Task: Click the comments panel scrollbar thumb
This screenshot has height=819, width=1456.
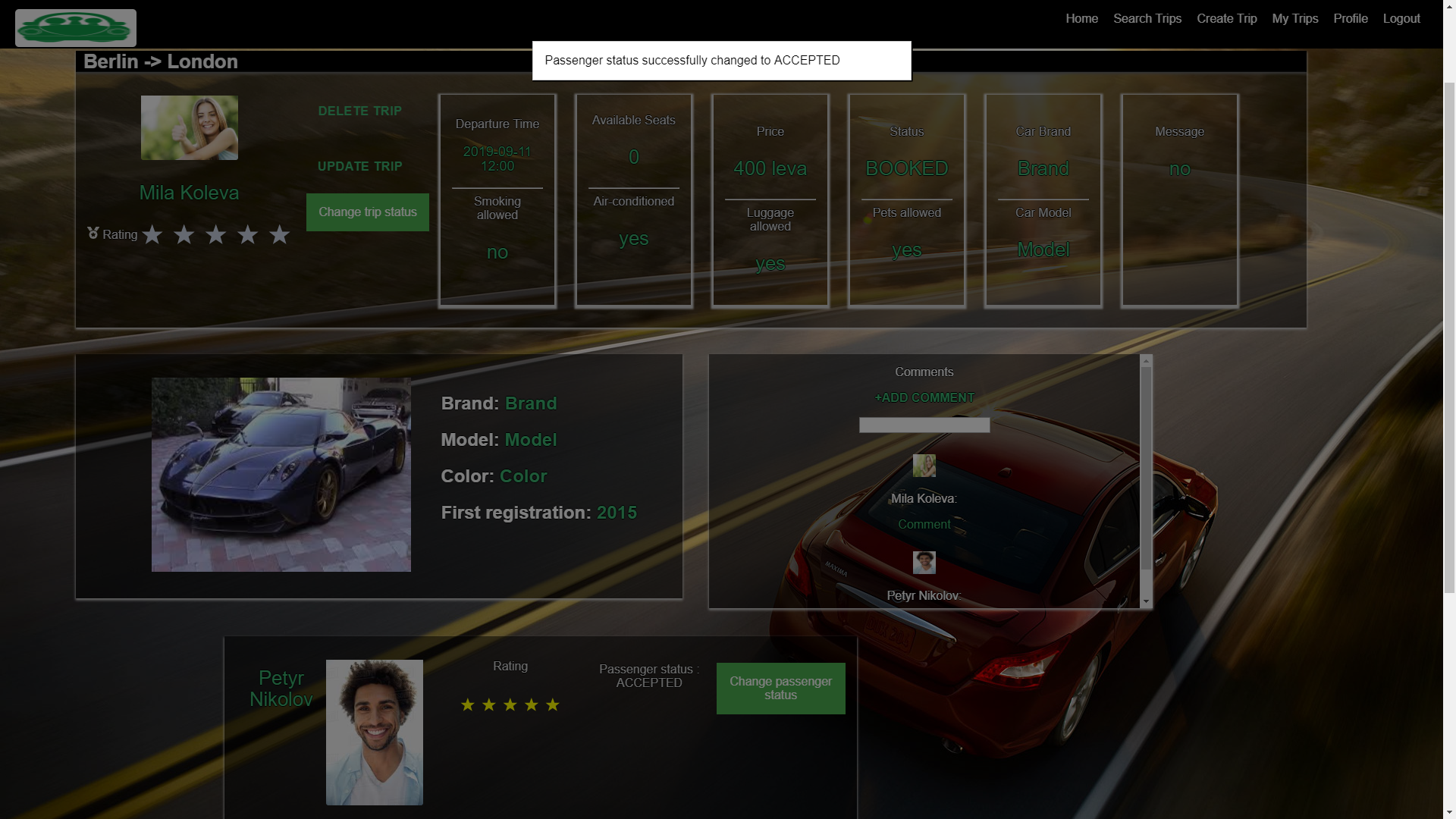Action: point(1146,469)
